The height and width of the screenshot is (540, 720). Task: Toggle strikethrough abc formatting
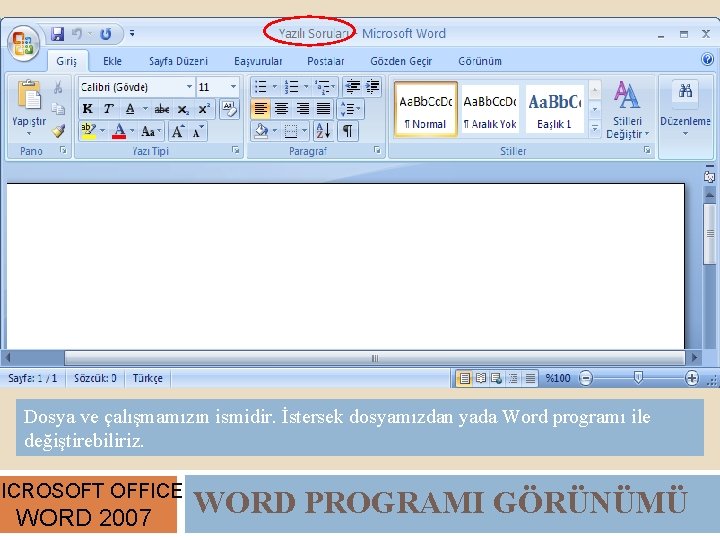click(x=162, y=109)
